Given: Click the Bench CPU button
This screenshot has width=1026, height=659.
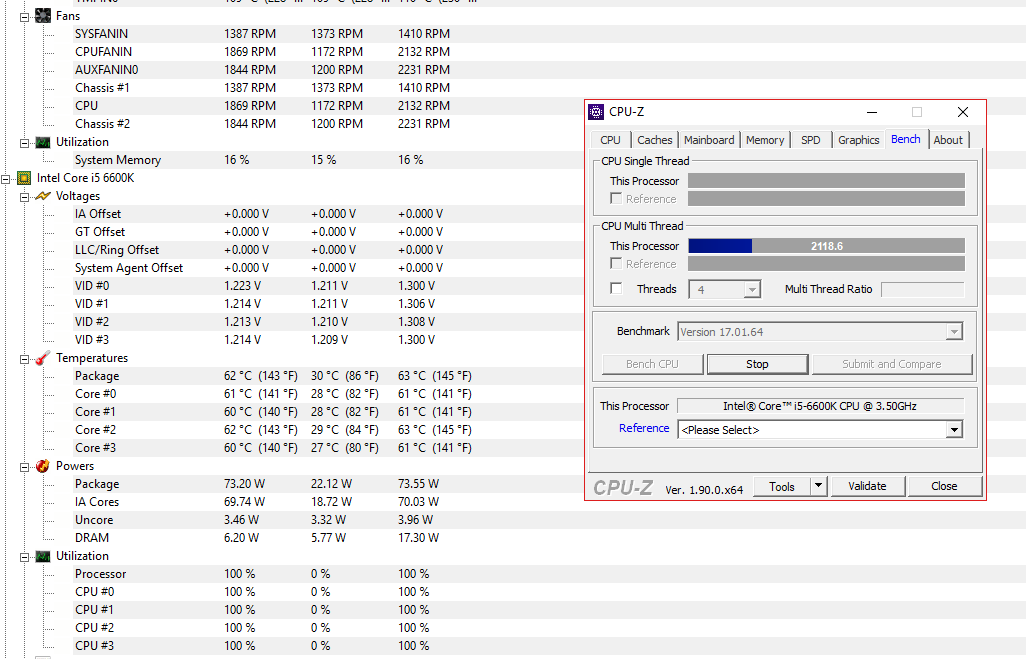Looking at the screenshot, I should 652,364.
